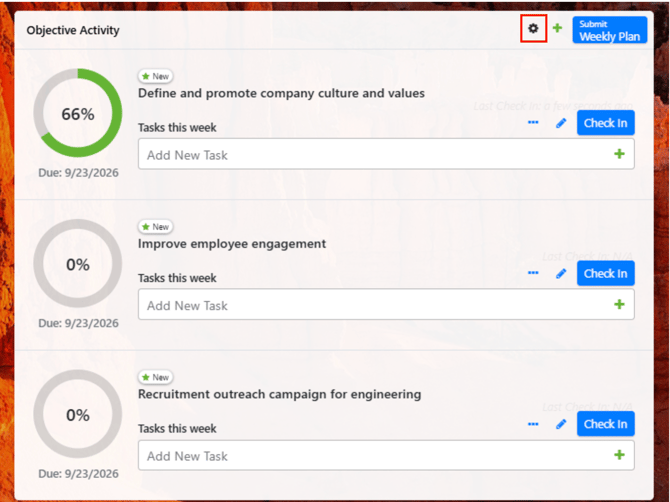Screen dimensions: 670x502
Task: Add task plus icon for company culture
Action: coord(619,154)
